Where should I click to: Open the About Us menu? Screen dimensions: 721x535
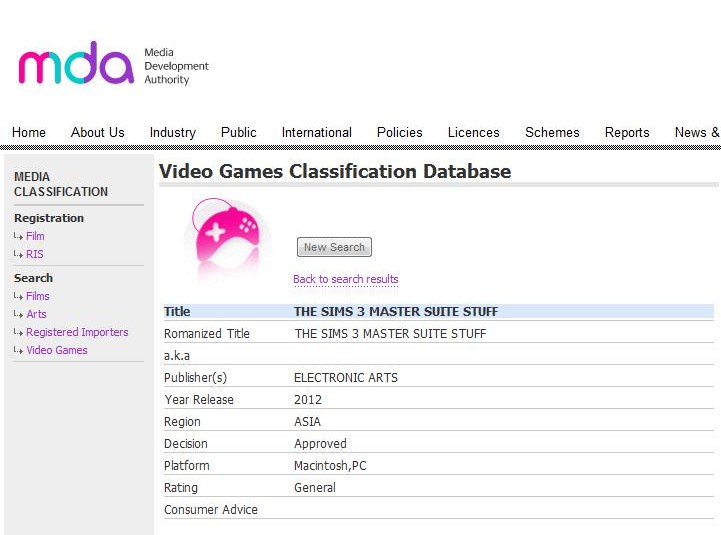click(x=97, y=132)
